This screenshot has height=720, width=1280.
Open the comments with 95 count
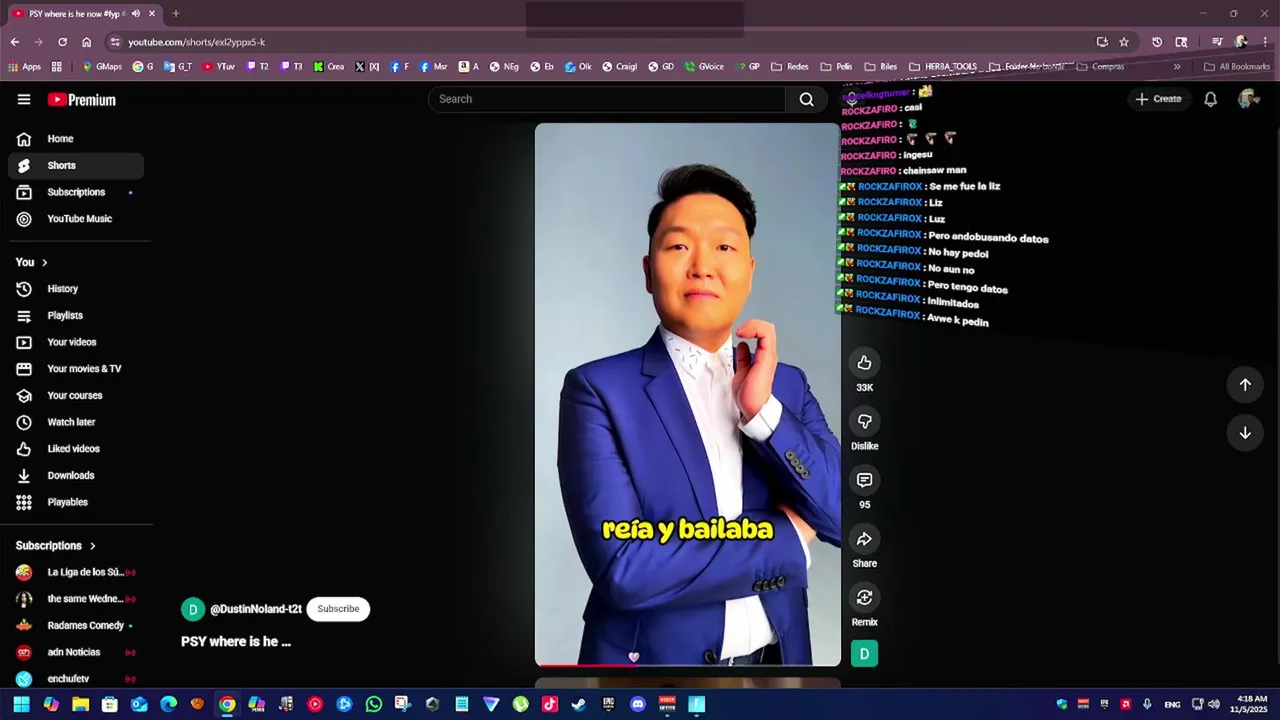(865, 480)
